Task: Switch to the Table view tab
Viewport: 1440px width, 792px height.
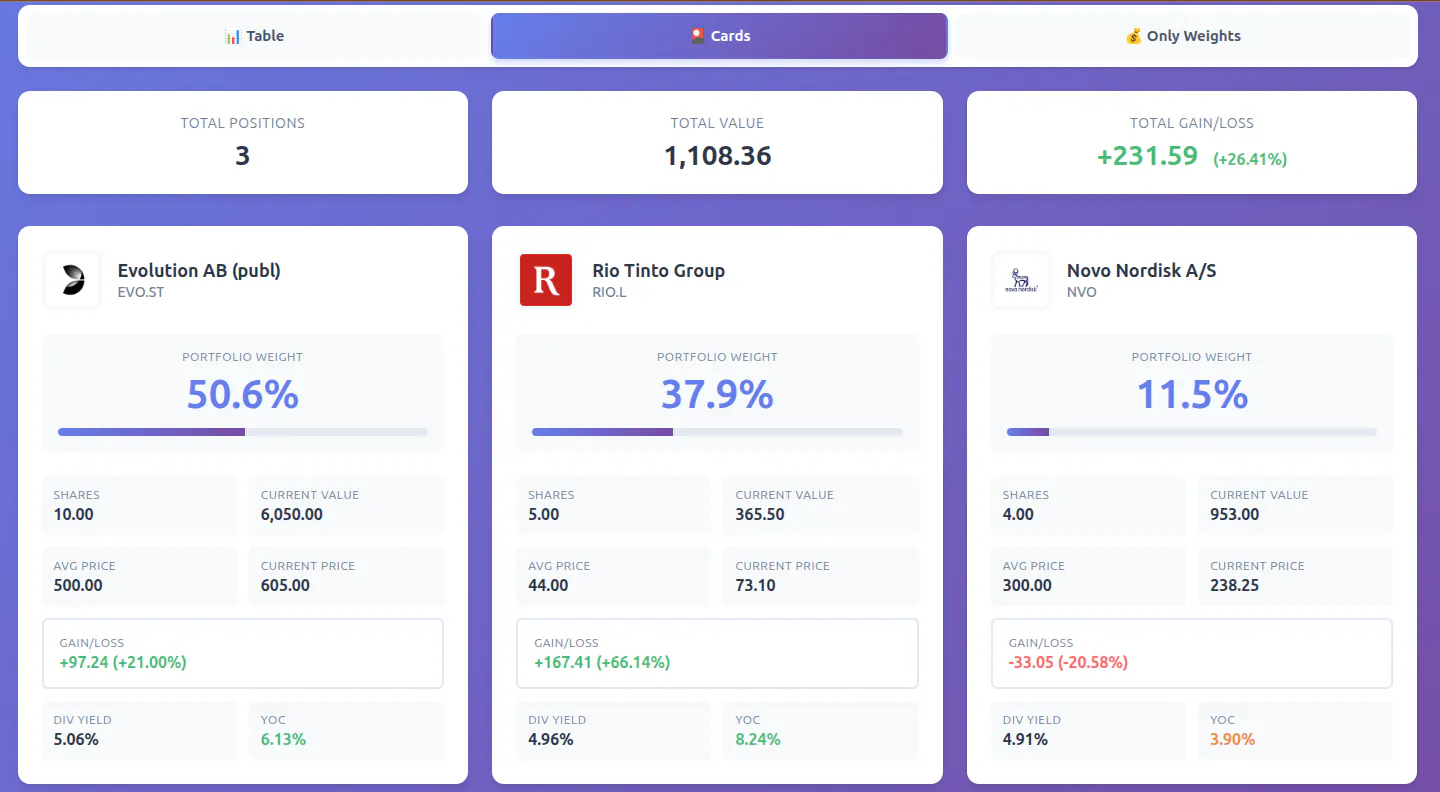Action: (255, 36)
